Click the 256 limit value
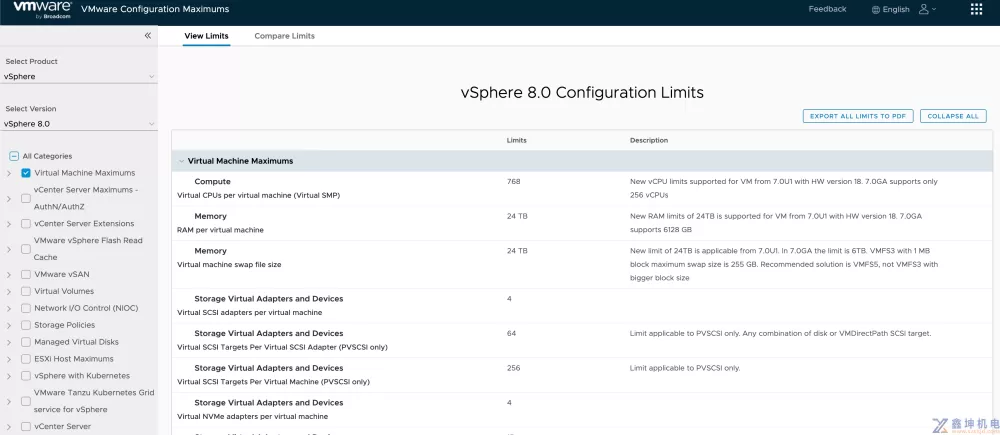Image resolution: width=1000 pixels, height=435 pixels. (x=513, y=368)
